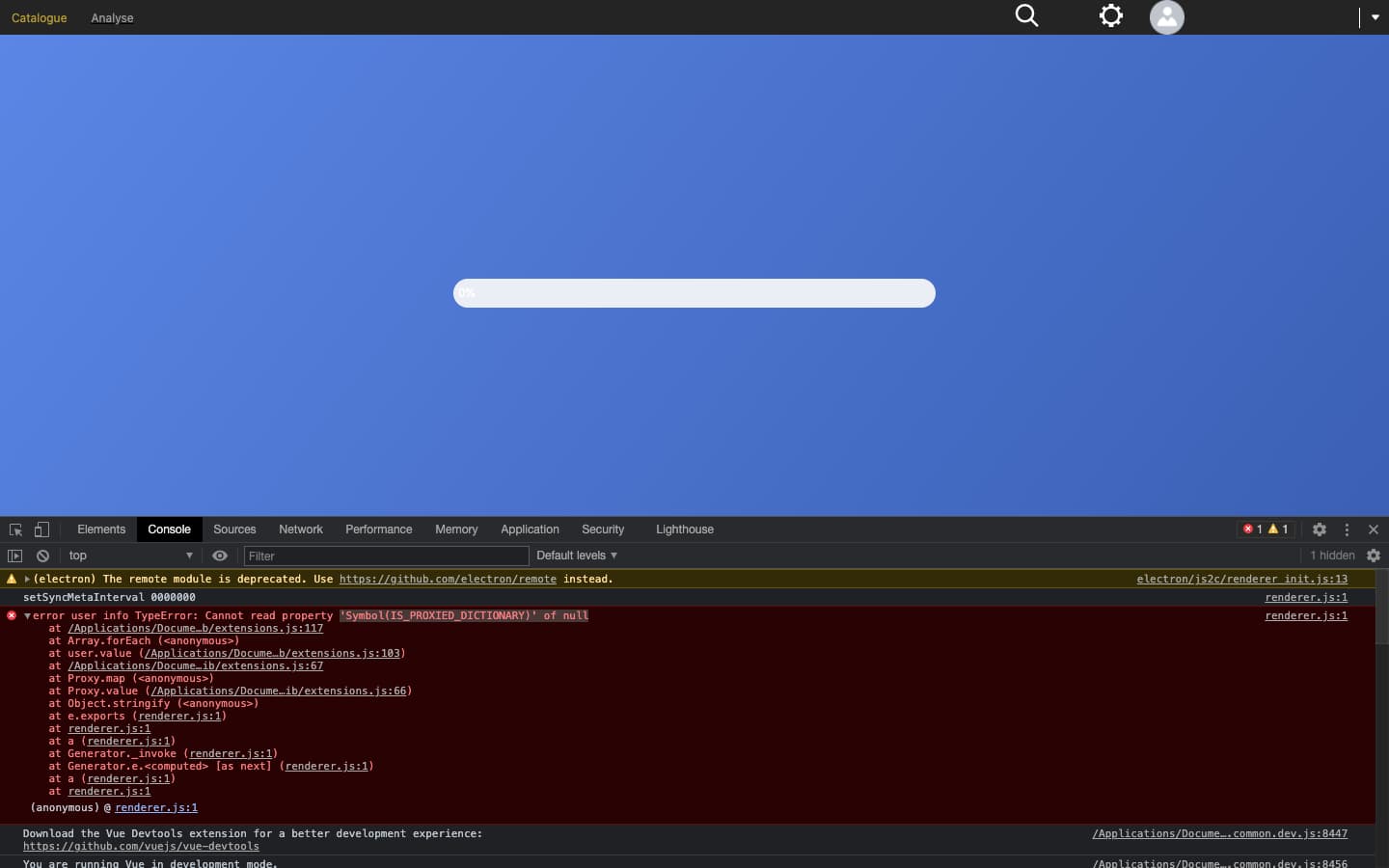
Task: Open DevTools settings gear
Action: (1319, 529)
